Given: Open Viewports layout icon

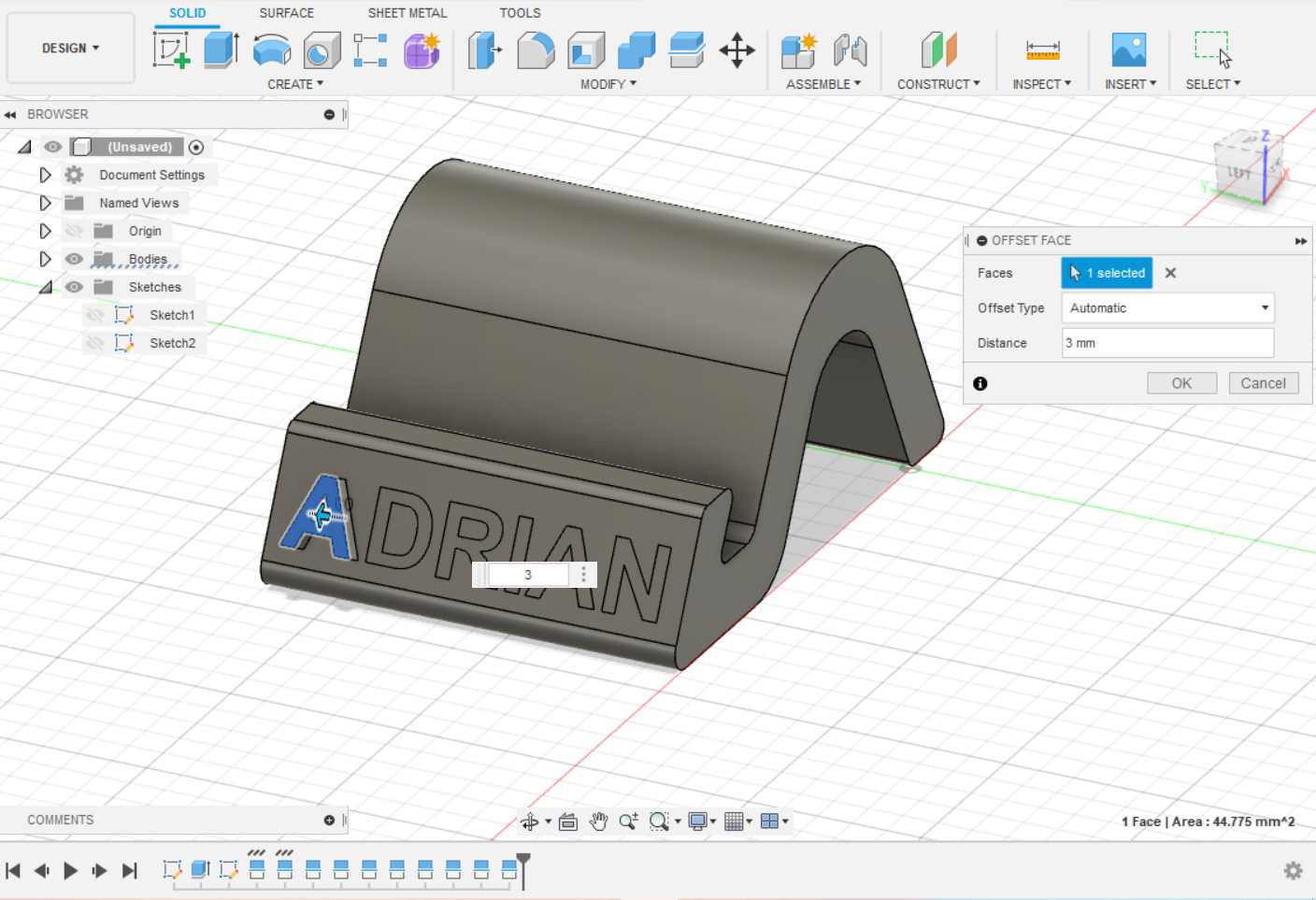Looking at the screenshot, I should [770, 821].
